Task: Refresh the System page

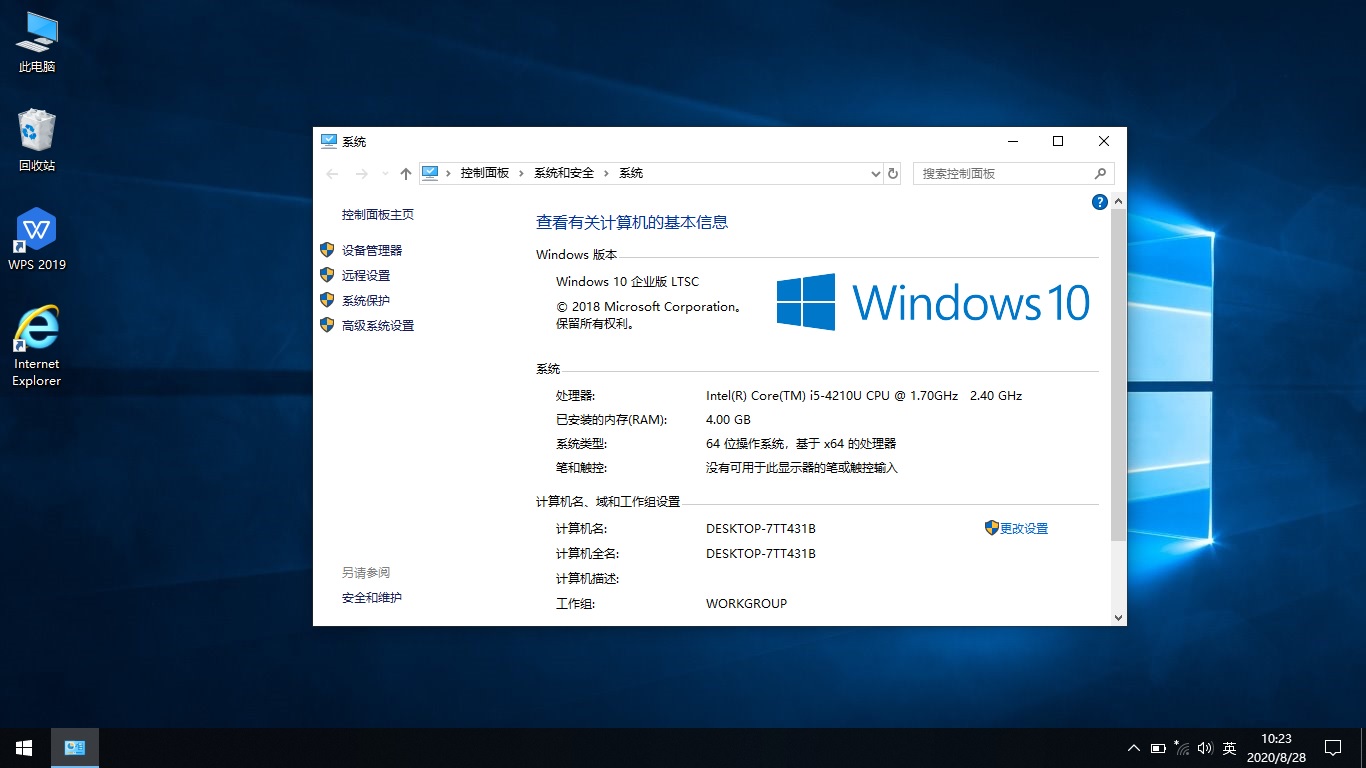Action: (893, 173)
